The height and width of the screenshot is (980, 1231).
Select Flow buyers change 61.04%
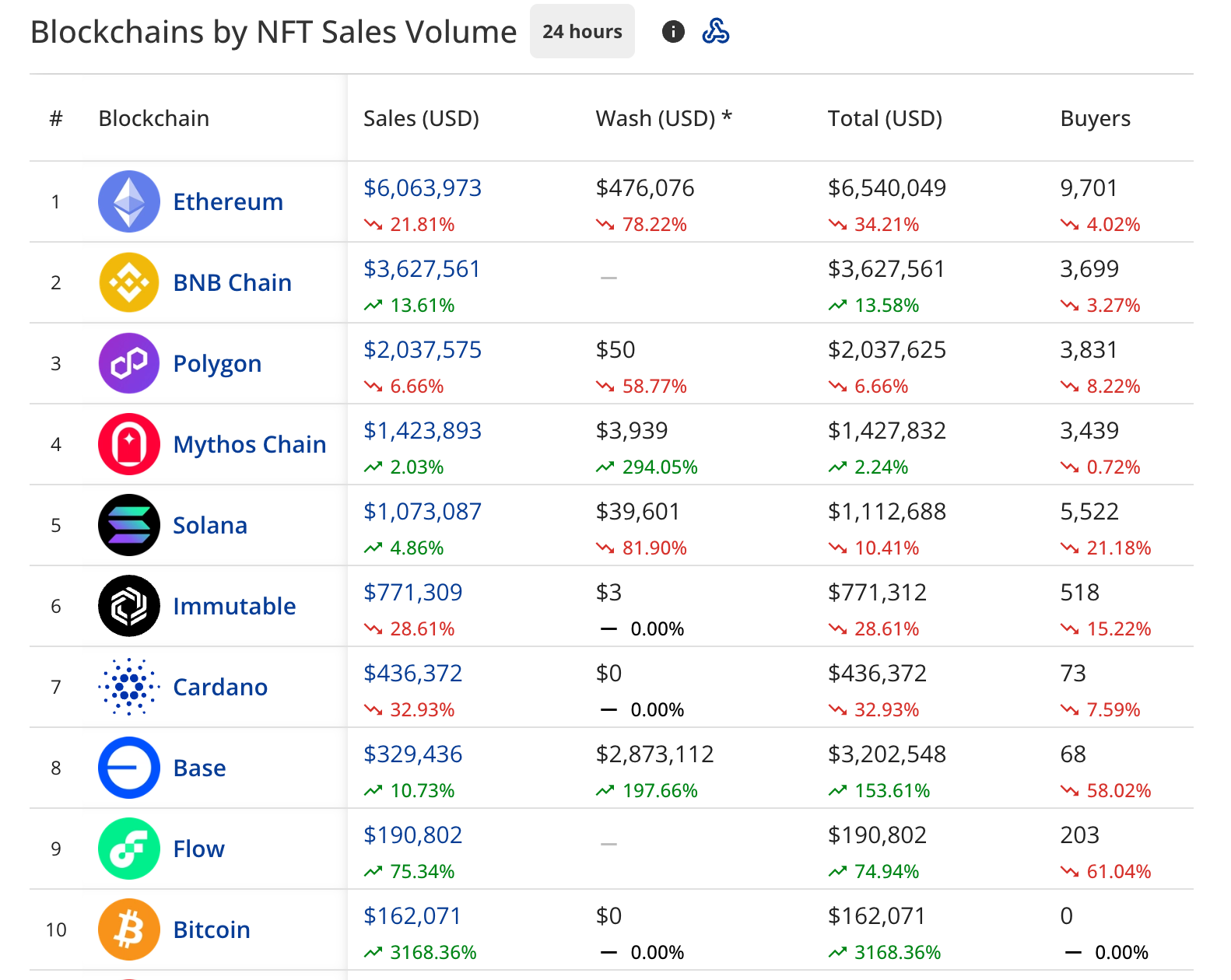(x=1106, y=871)
